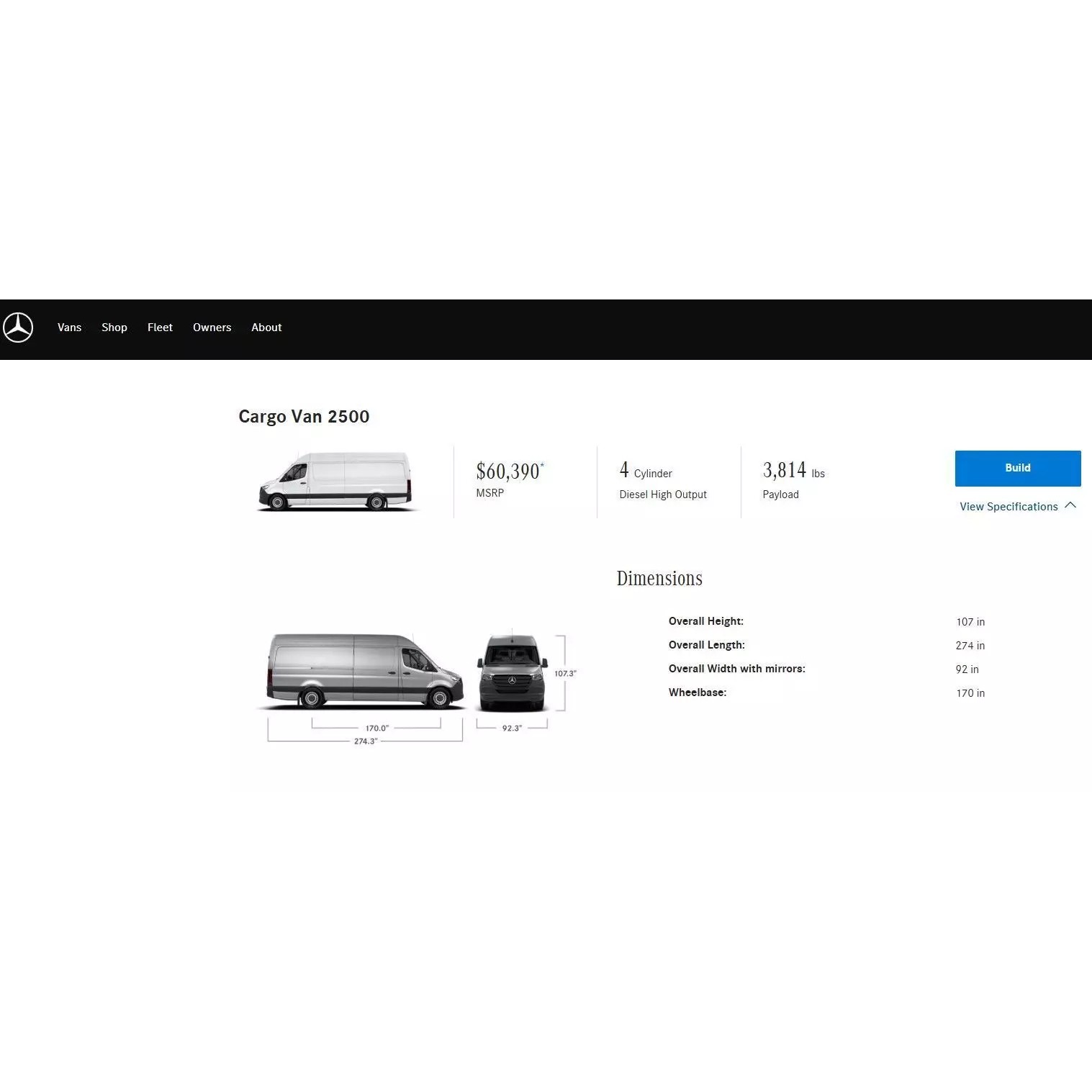This screenshot has height=1092, width=1092.
Task: Click the 4 Cylinder Diesel High Output spec
Action: [662, 481]
